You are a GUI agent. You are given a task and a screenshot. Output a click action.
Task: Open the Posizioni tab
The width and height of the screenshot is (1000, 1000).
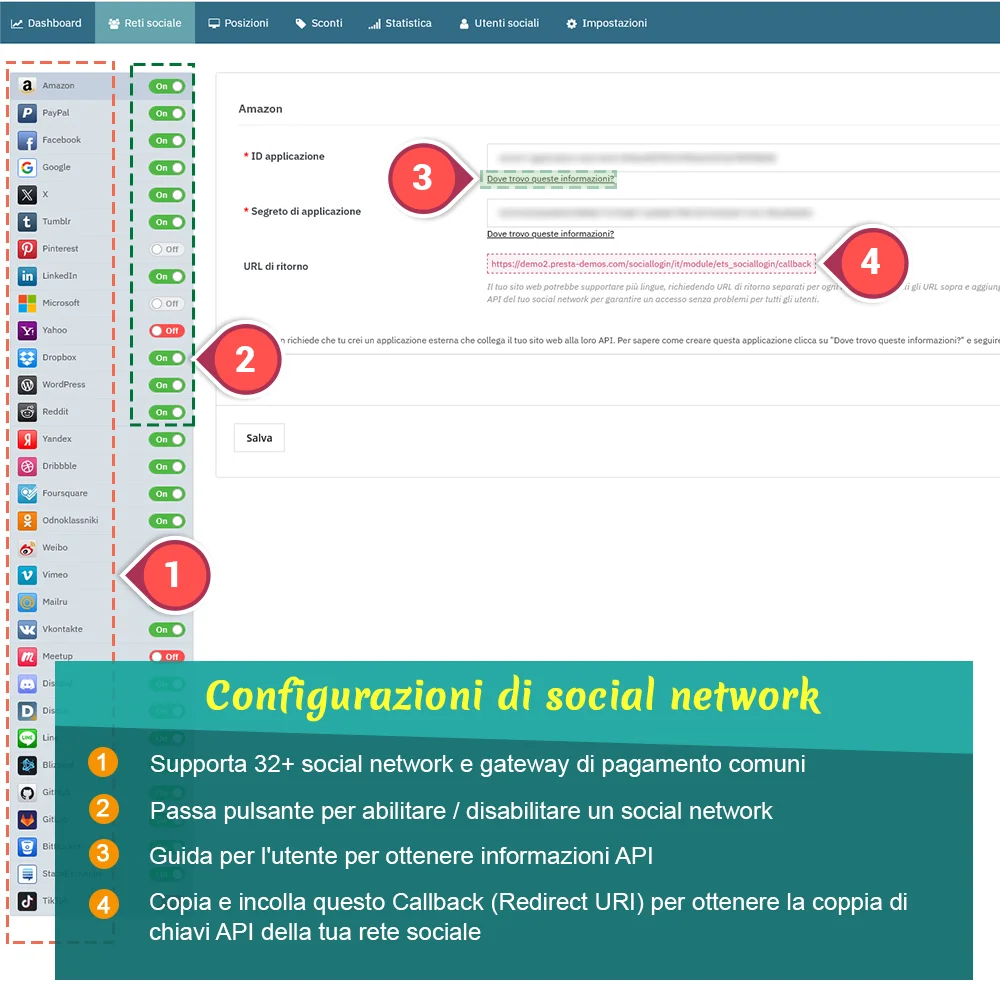coord(239,23)
